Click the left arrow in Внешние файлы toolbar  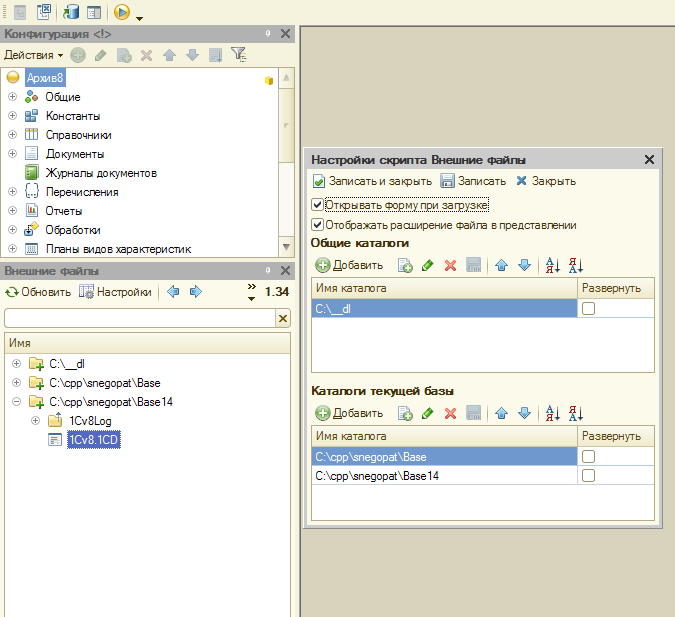(x=173, y=292)
